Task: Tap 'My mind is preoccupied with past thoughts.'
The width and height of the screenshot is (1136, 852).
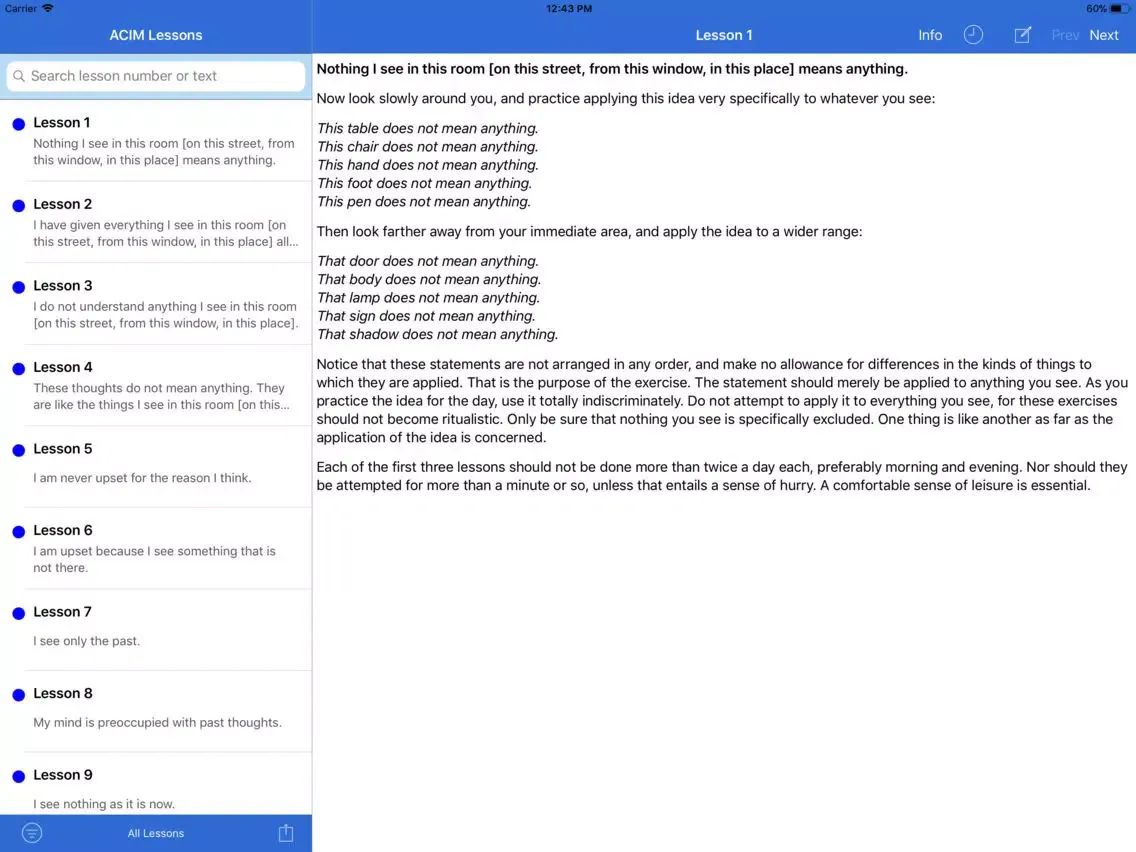Action: [x=157, y=722]
